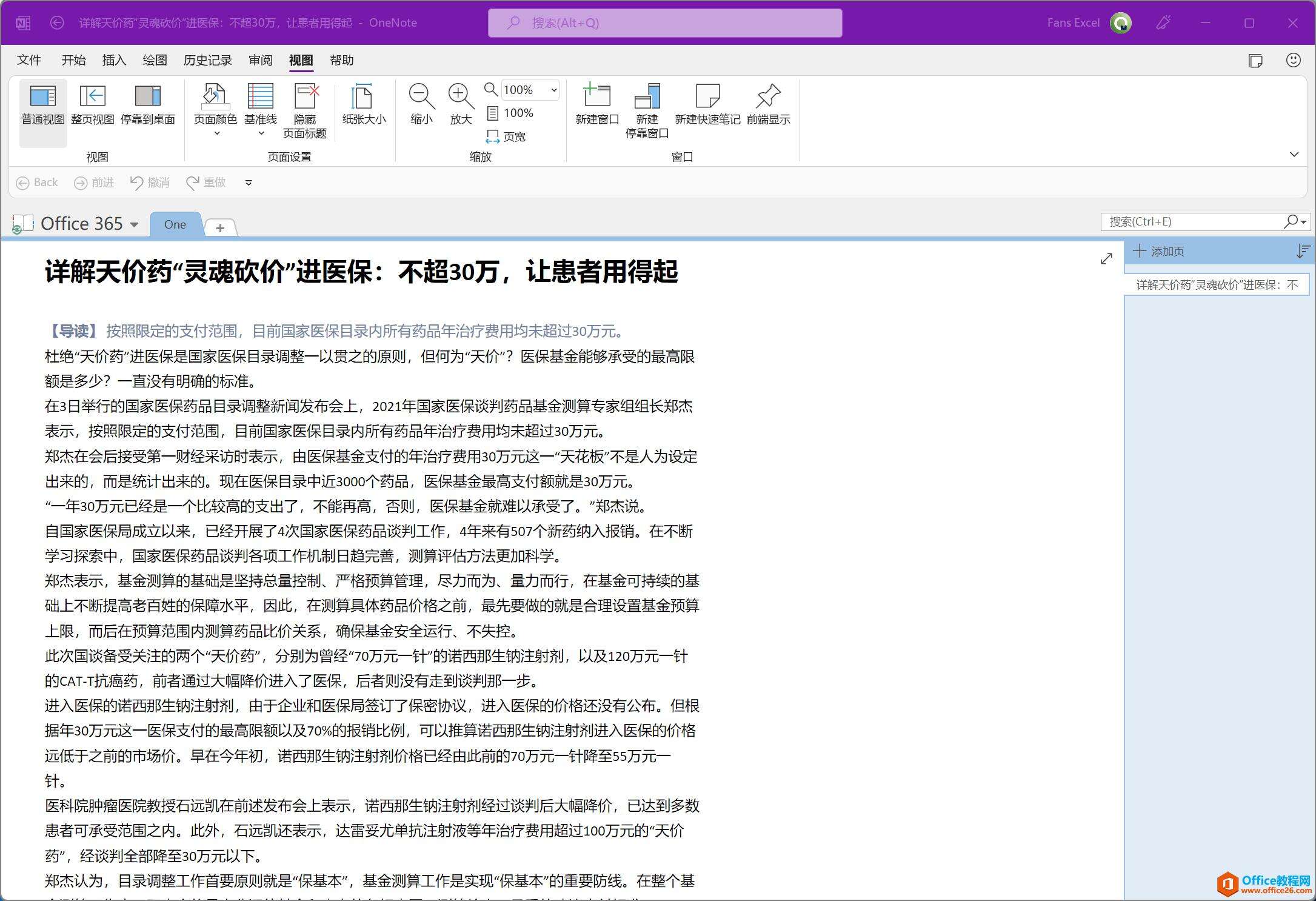
Task: Expand the Rule Lines dropdown arrow
Action: (261, 133)
